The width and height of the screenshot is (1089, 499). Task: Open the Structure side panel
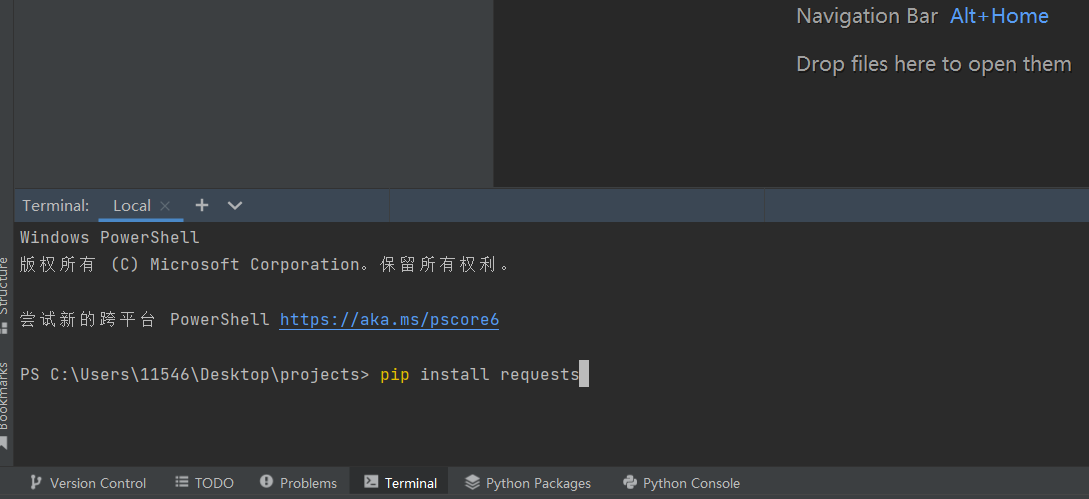click(x=5, y=295)
